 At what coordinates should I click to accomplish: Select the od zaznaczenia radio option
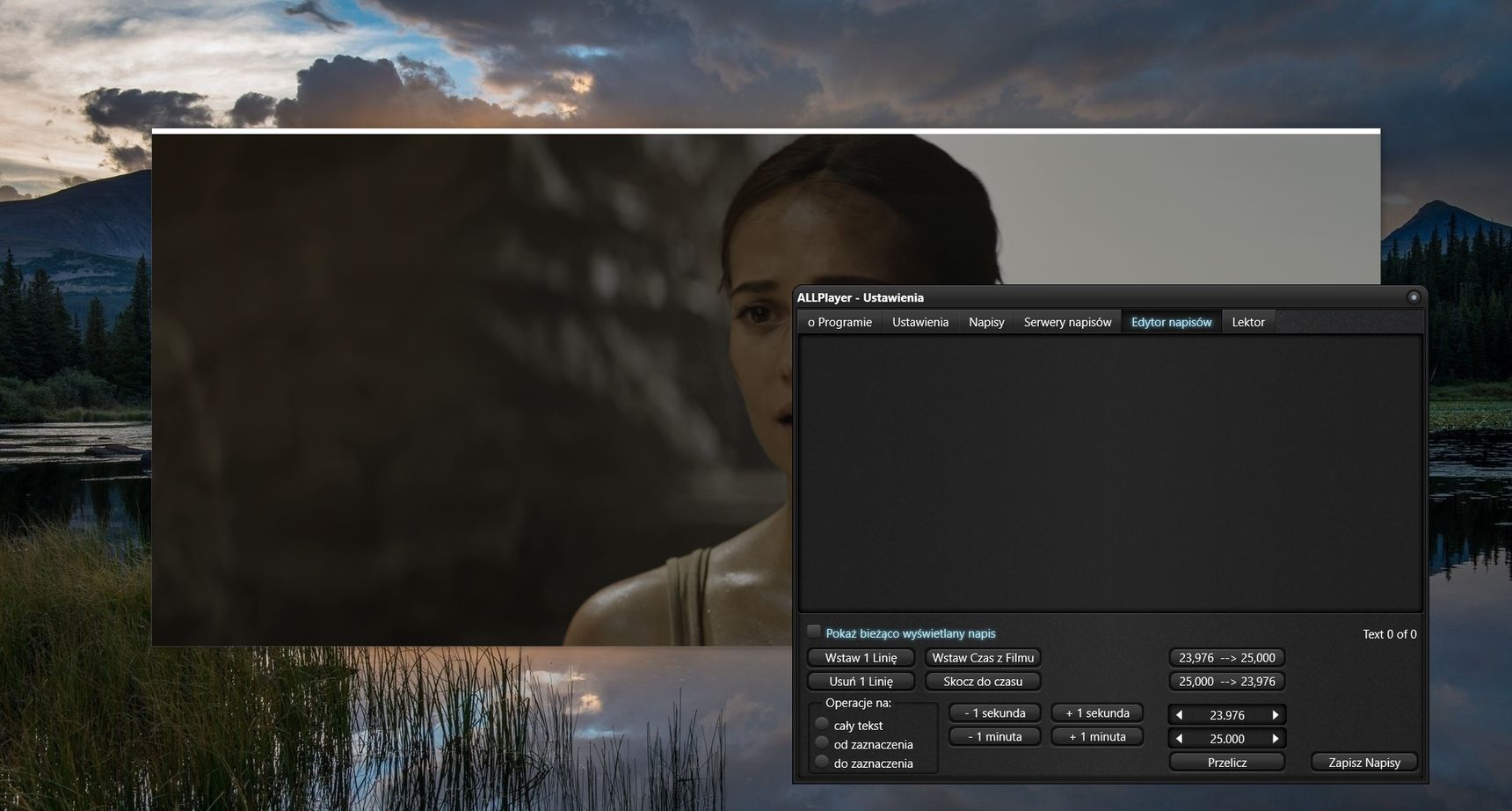click(822, 743)
